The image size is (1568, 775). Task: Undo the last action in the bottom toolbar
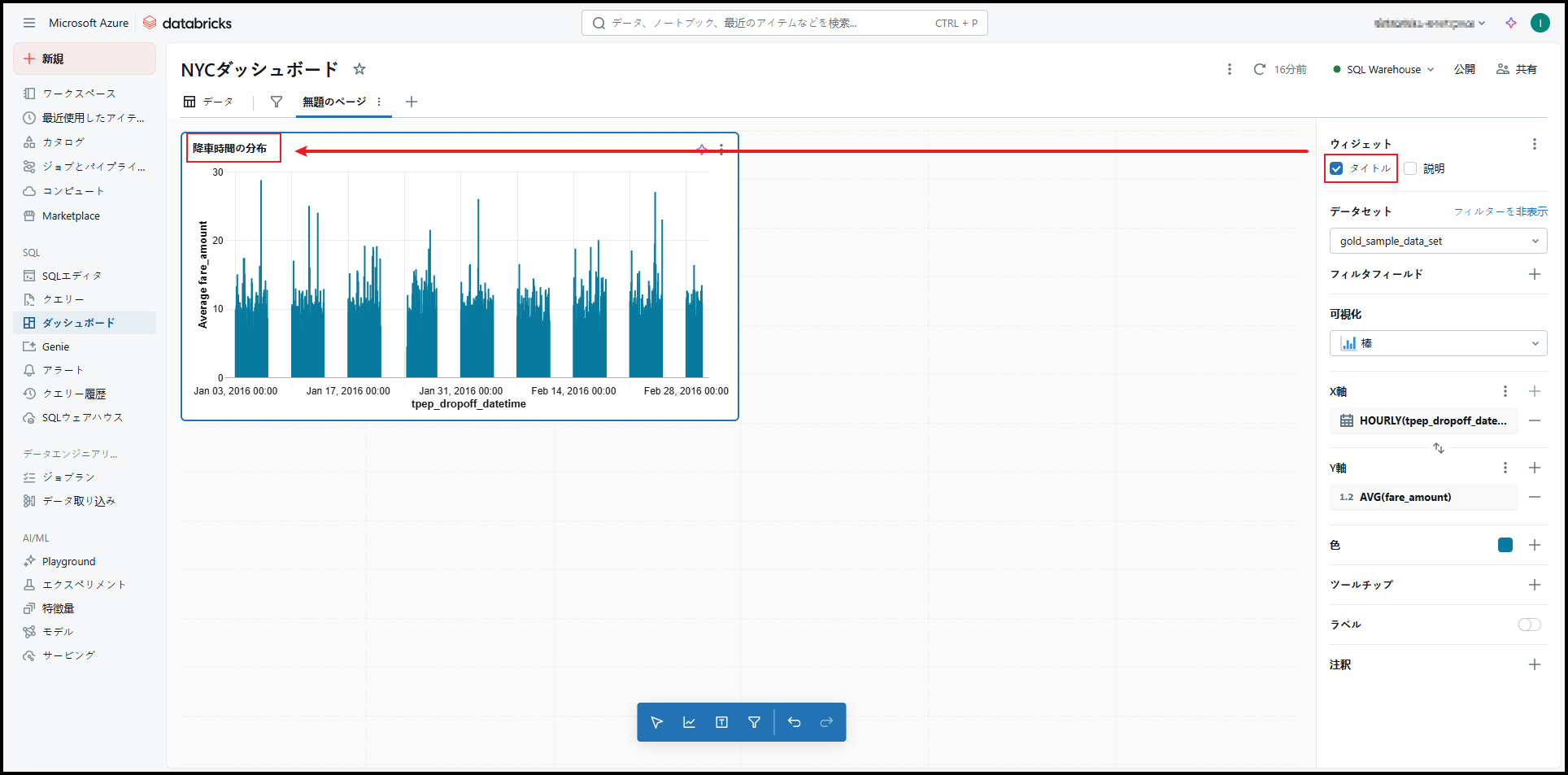tap(795, 722)
